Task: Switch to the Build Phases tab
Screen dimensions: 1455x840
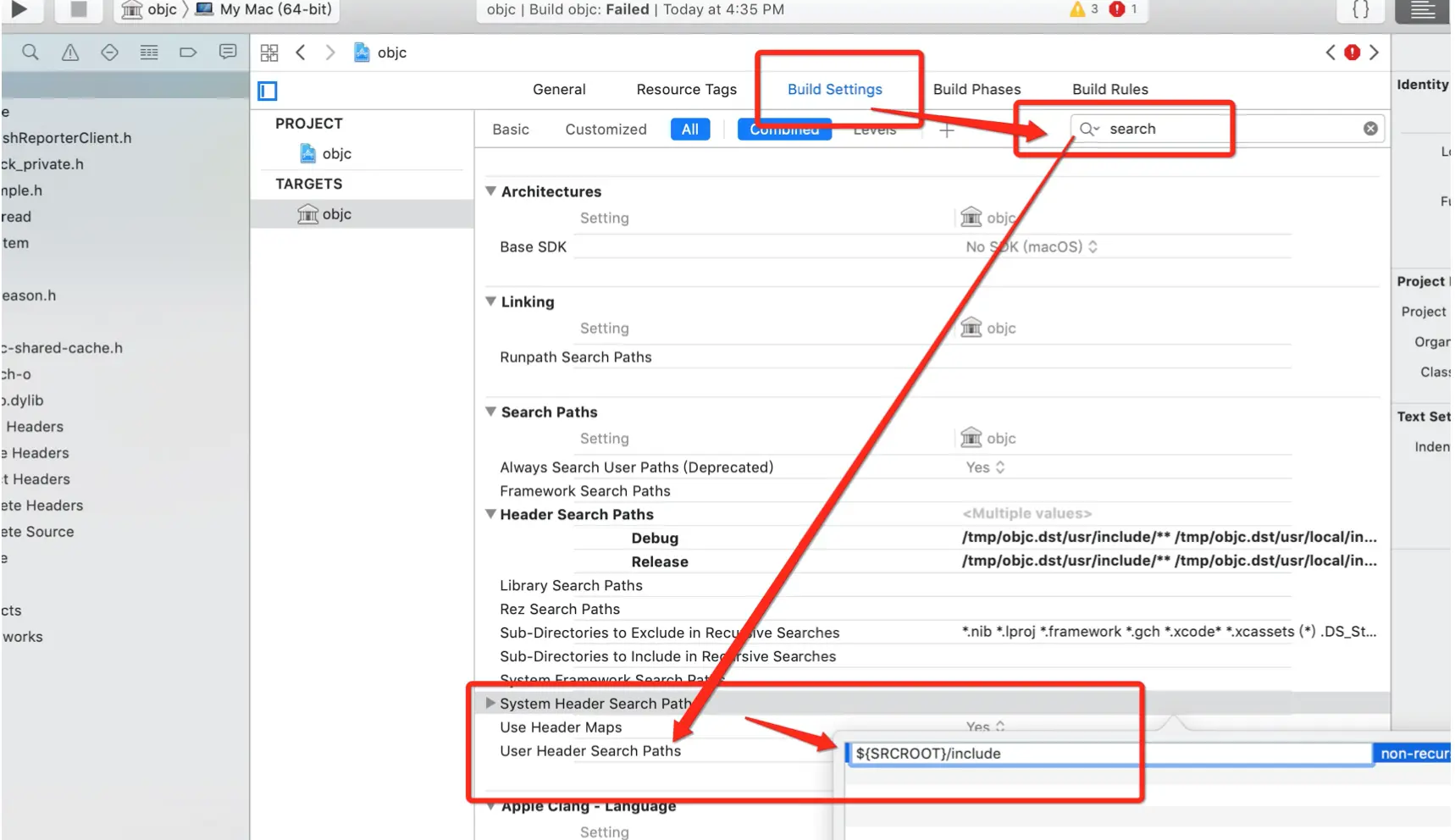Action: click(x=976, y=90)
